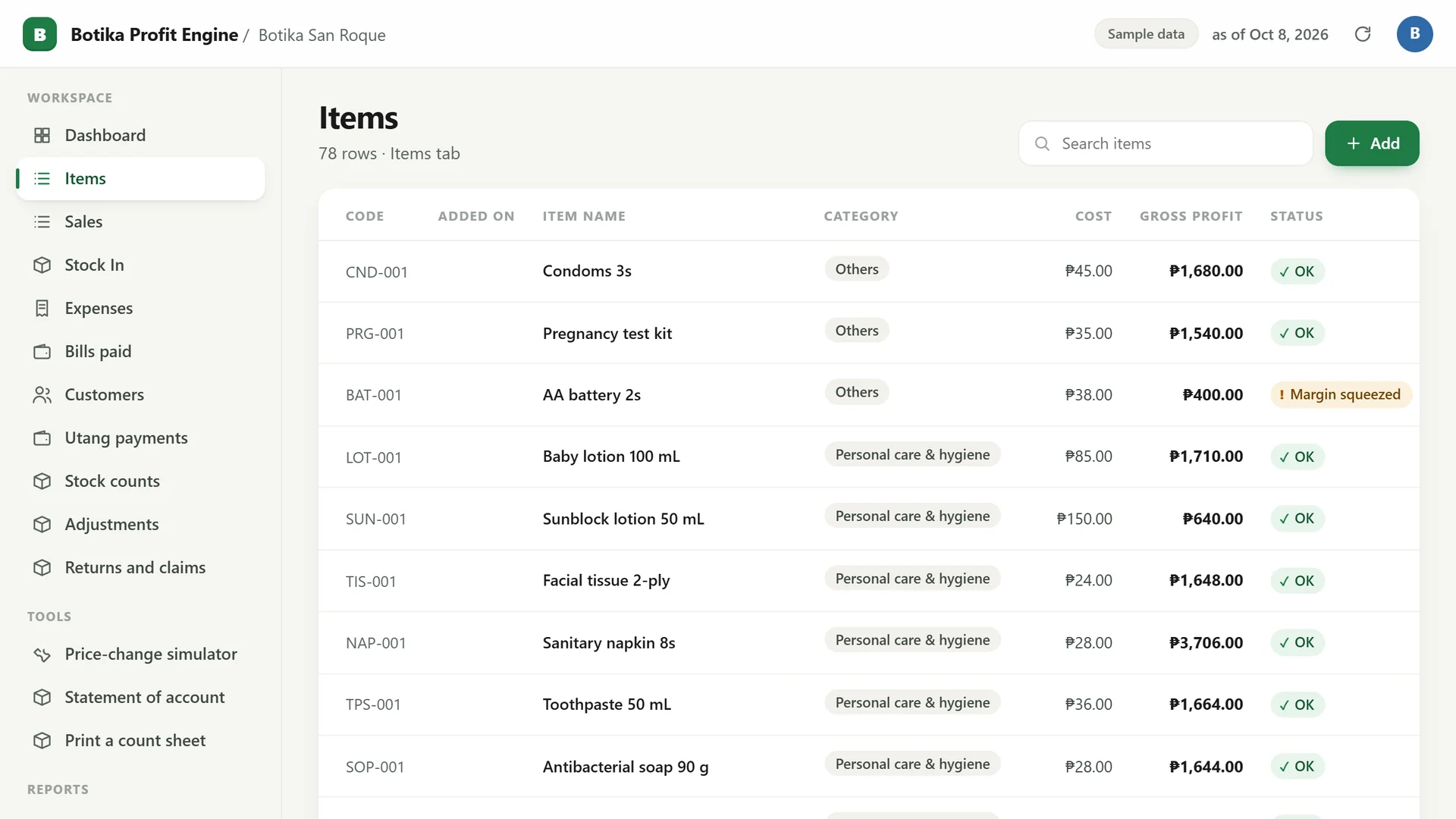Go to Sales in the sidebar
The width and height of the screenshot is (1456, 819).
[140, 221]
